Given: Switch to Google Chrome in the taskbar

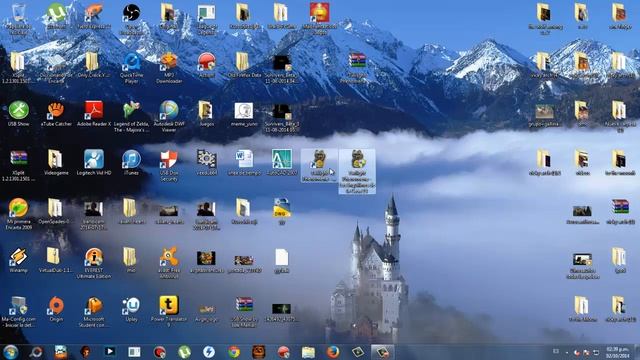Looking at the screenshot, I should tap(234, 352).
